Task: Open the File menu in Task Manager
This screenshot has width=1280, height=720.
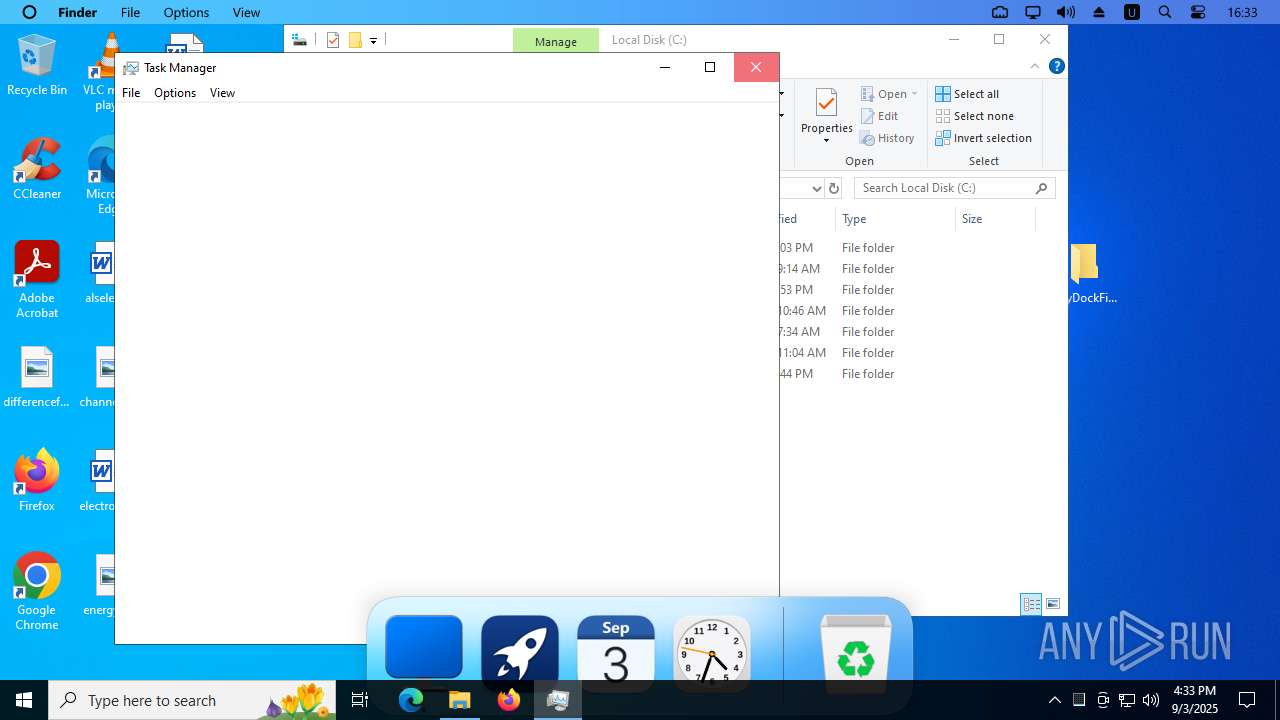Action: [131, 93]
